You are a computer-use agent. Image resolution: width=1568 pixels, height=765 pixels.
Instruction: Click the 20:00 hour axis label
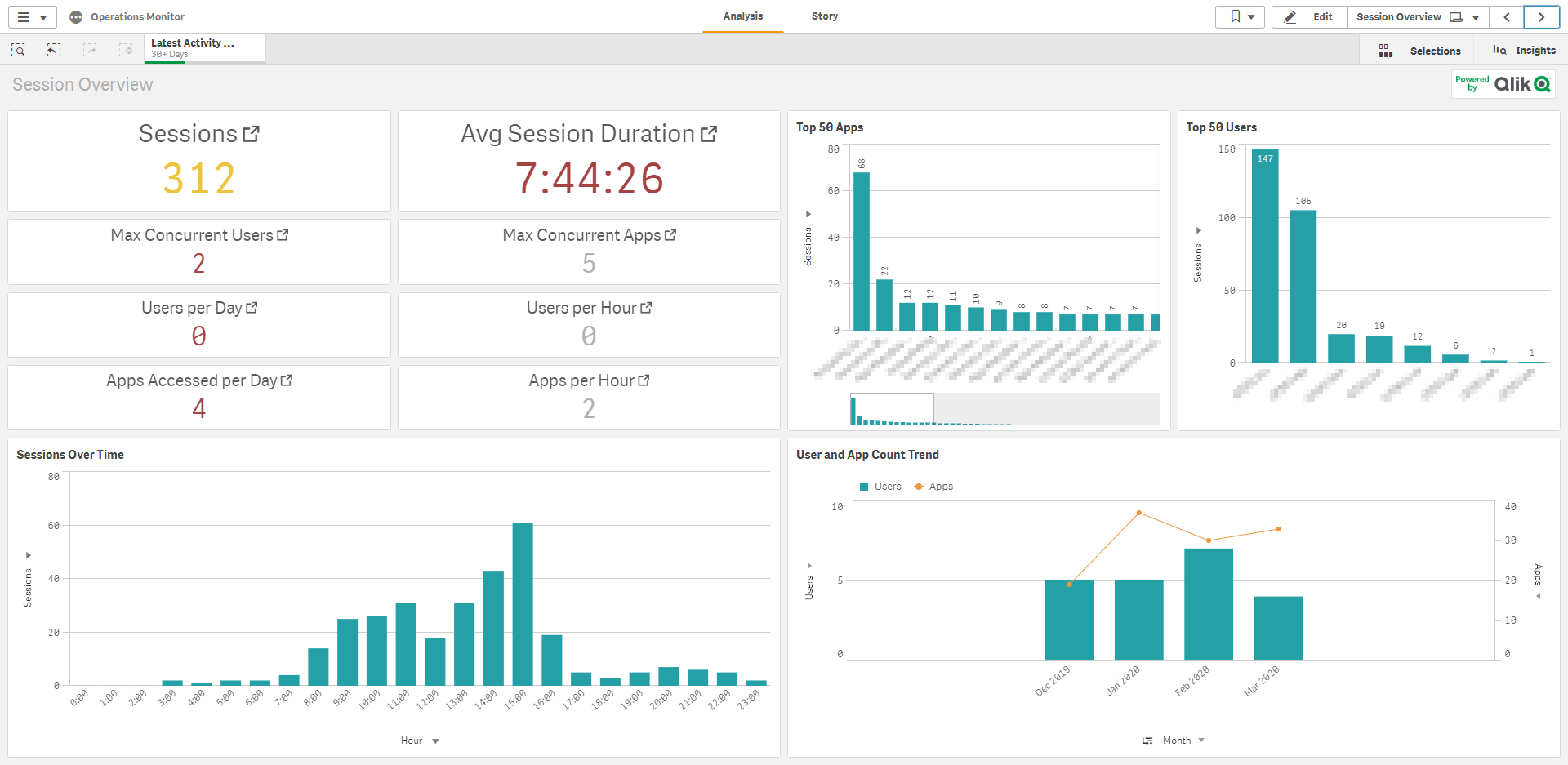coord(661,700)
